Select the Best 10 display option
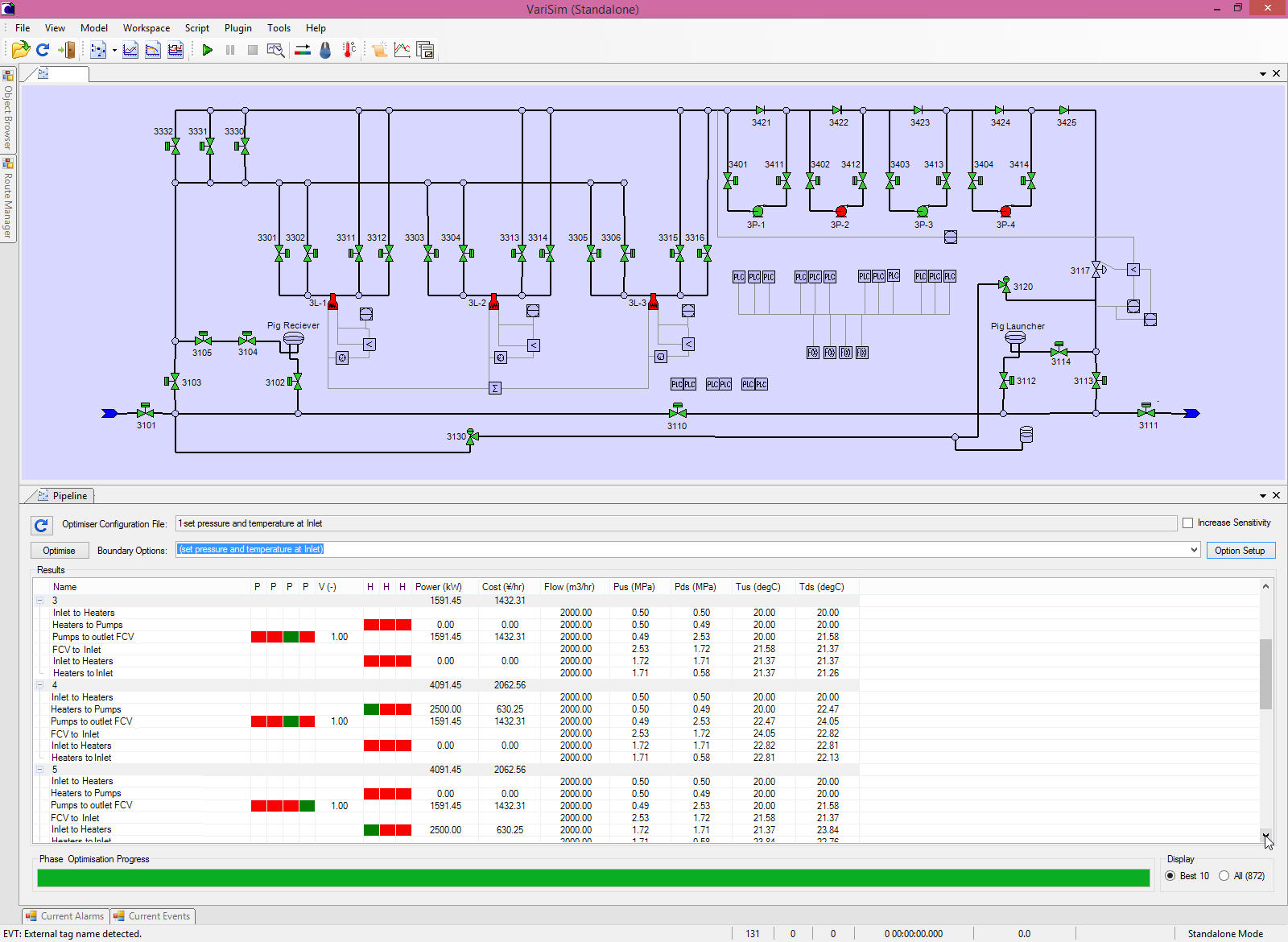 coord(1170,876)
